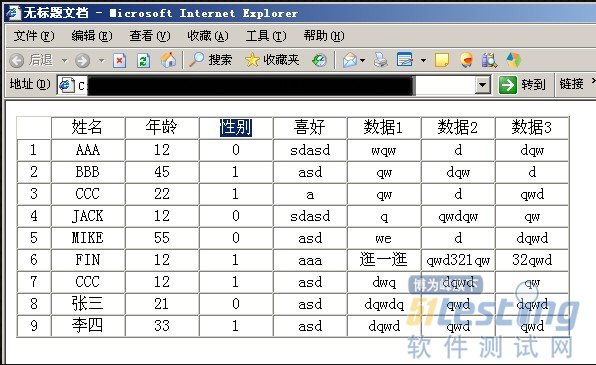Click the Mail envelope icon

[350, 60]
